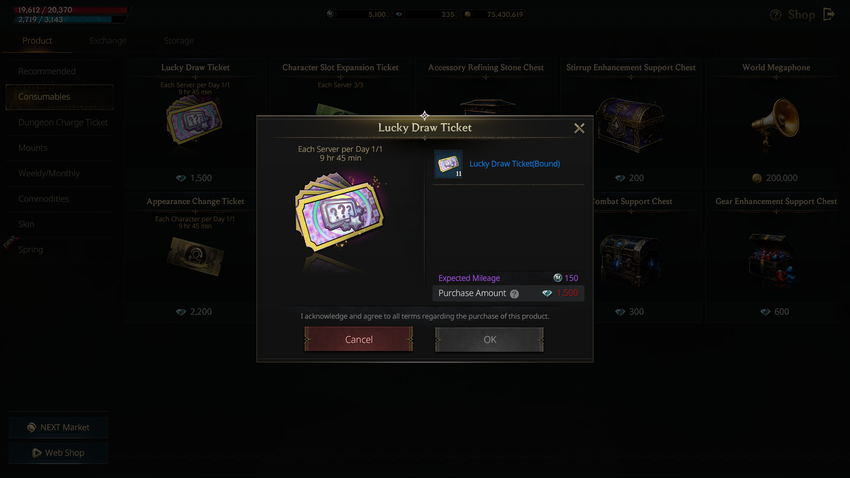Click the Lucky Draw Ticket(Bound) item icon
The height and width of the screenshot is (478, 850).
point(448,164)
